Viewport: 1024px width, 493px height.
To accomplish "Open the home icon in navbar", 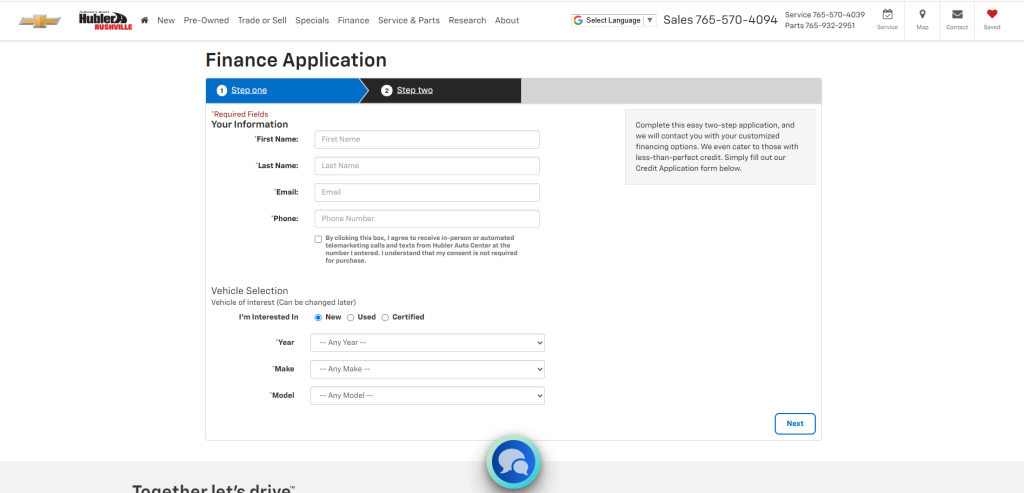I will 145,20.
